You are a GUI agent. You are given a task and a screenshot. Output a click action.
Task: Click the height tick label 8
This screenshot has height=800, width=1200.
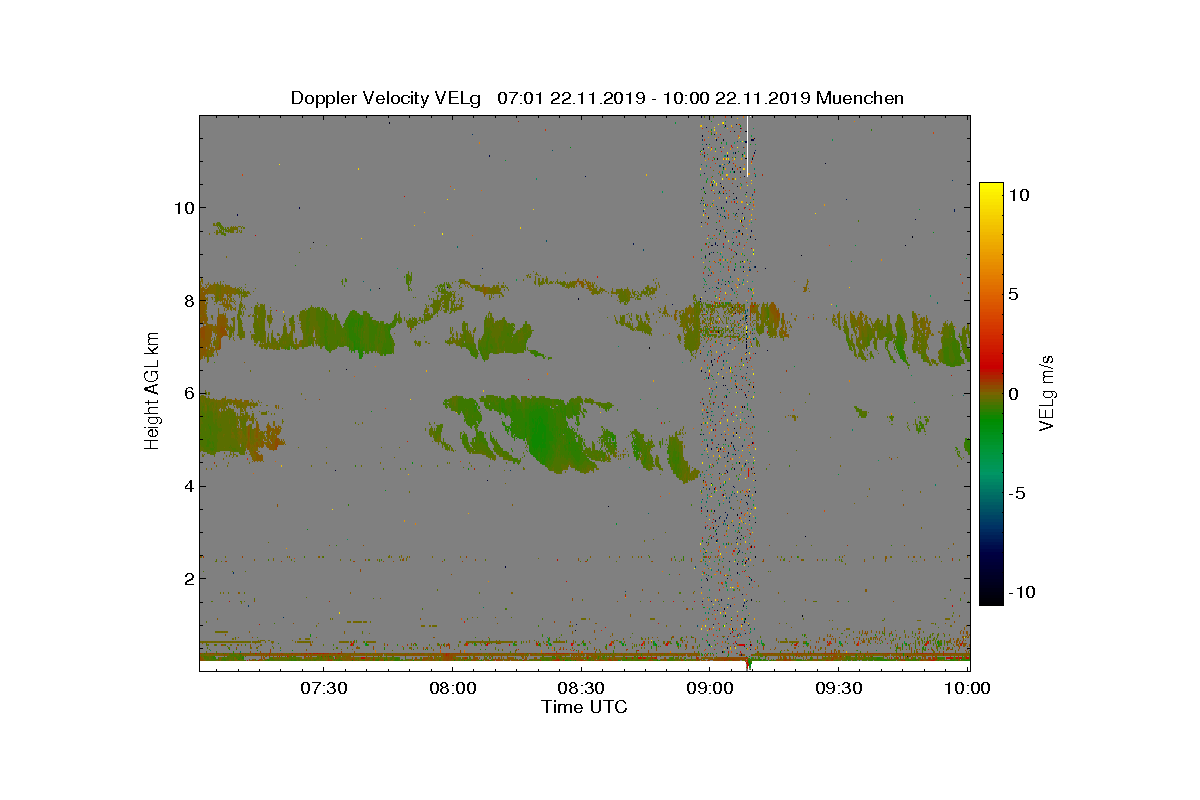[187, 301]
